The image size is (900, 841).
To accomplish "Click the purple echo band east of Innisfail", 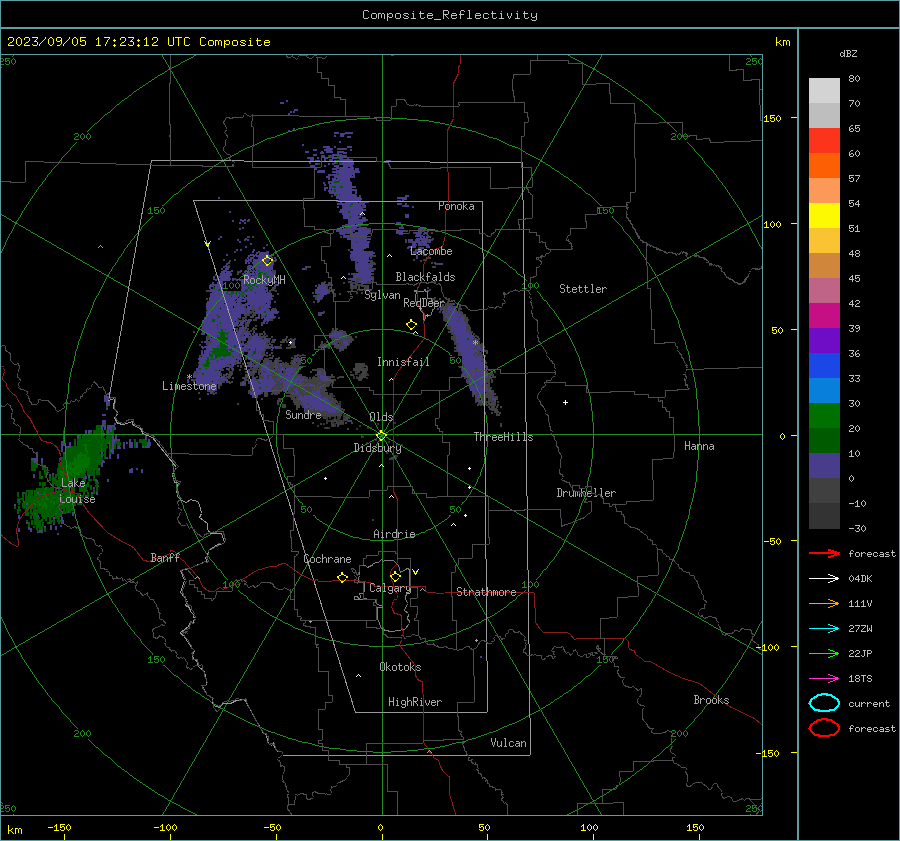I will [x=472, y=356].
